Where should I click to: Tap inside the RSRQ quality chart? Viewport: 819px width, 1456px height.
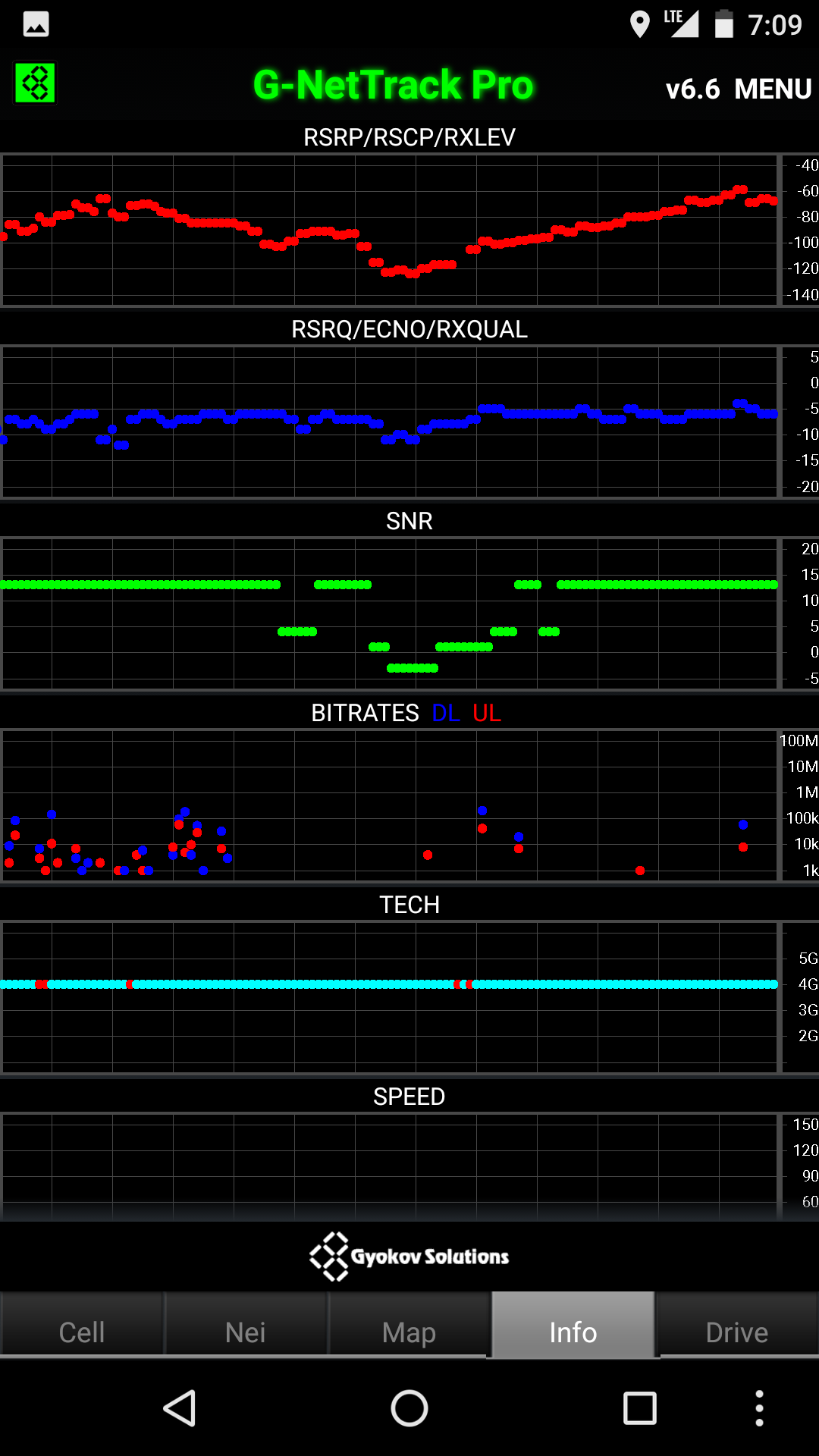tap(391, 422)
